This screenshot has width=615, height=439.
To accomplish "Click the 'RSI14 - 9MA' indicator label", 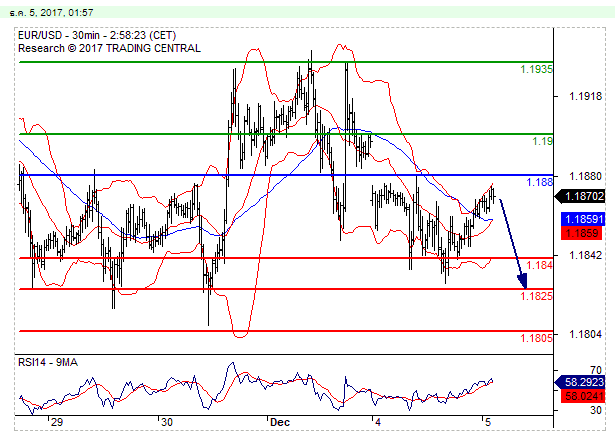I will point(48,362).
